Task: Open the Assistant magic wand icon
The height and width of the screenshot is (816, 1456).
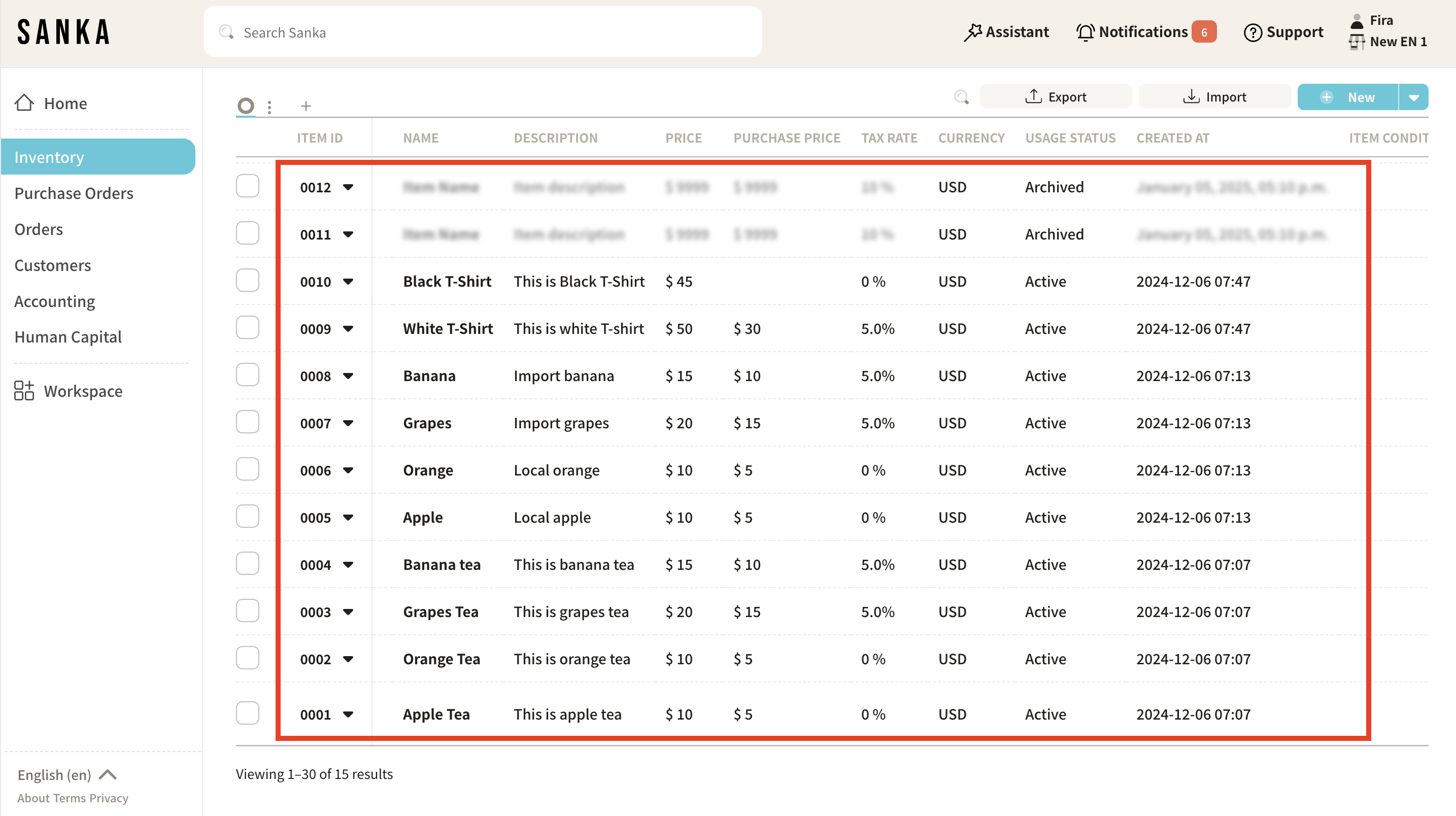Action: click(972, 32)
